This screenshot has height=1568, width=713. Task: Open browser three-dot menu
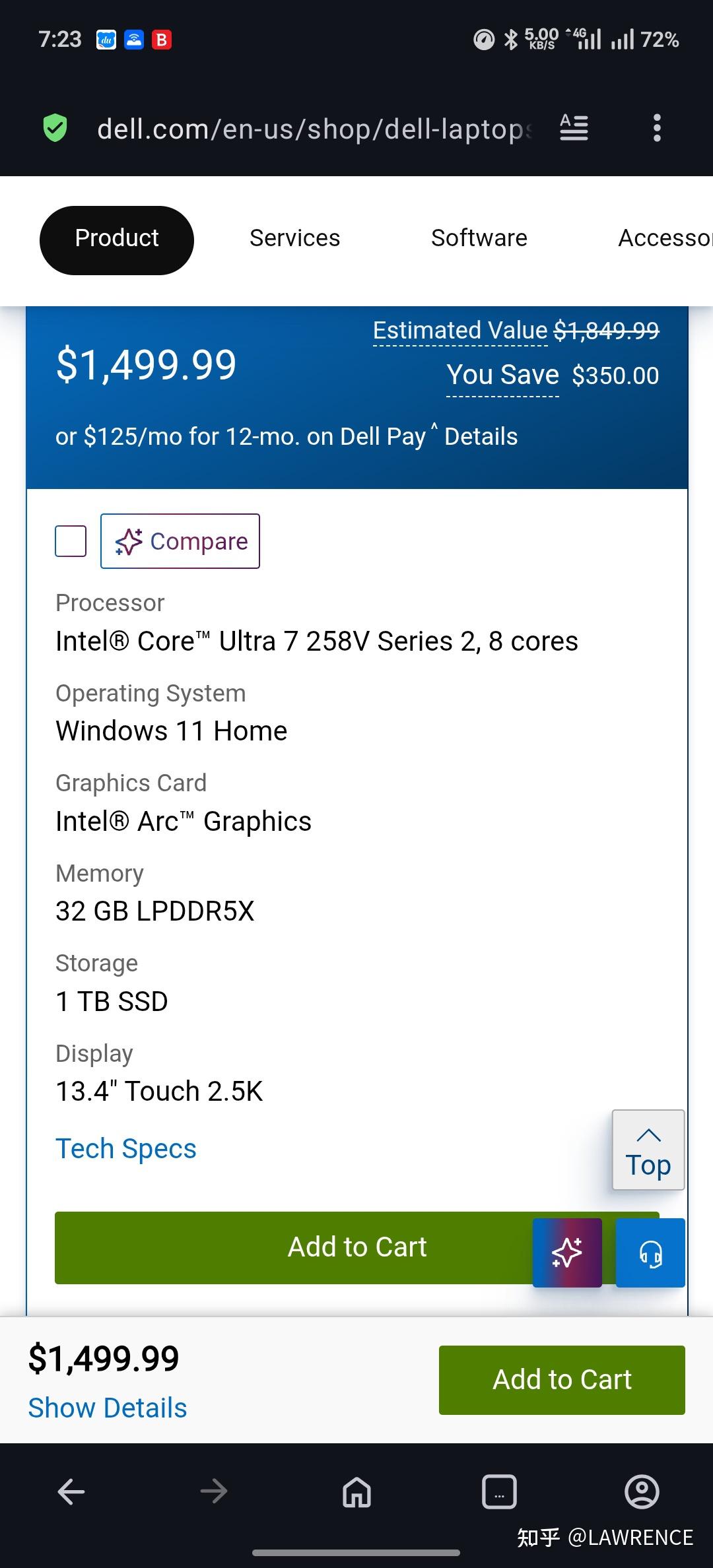(x=656, y=127)
